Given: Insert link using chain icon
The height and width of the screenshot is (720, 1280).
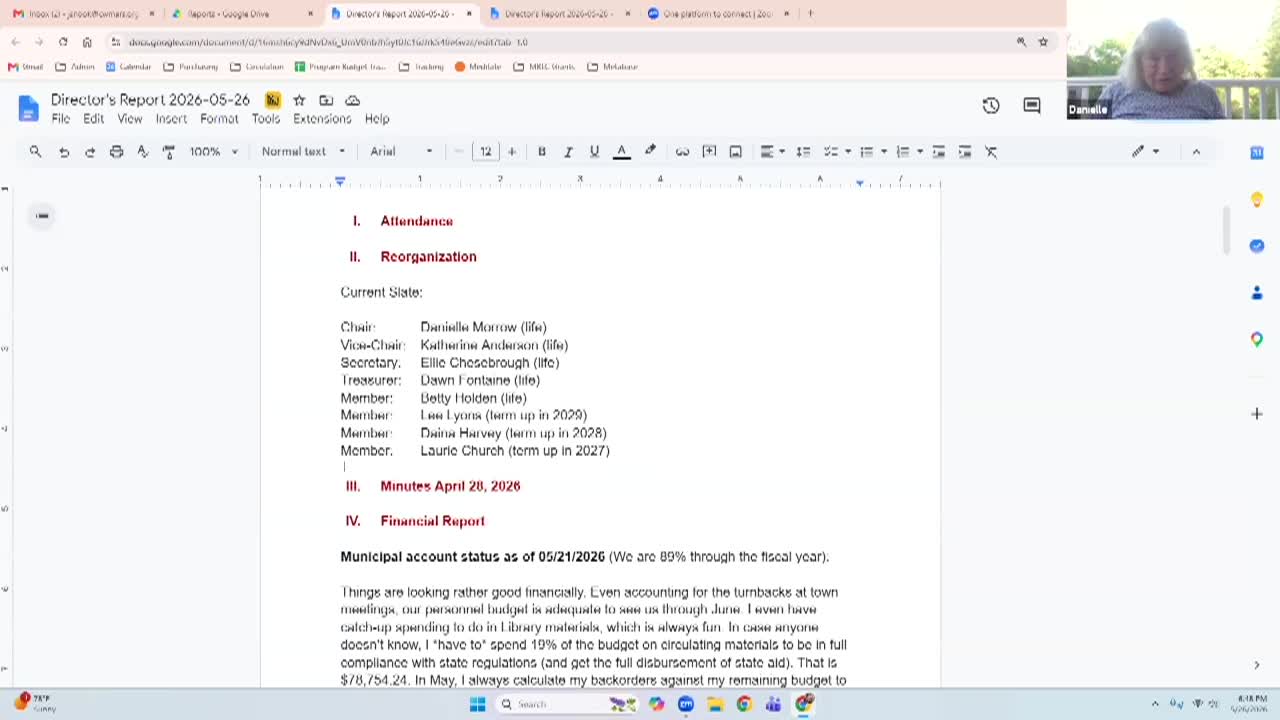Looking at the screenshot, I should (x=682, y=152).
